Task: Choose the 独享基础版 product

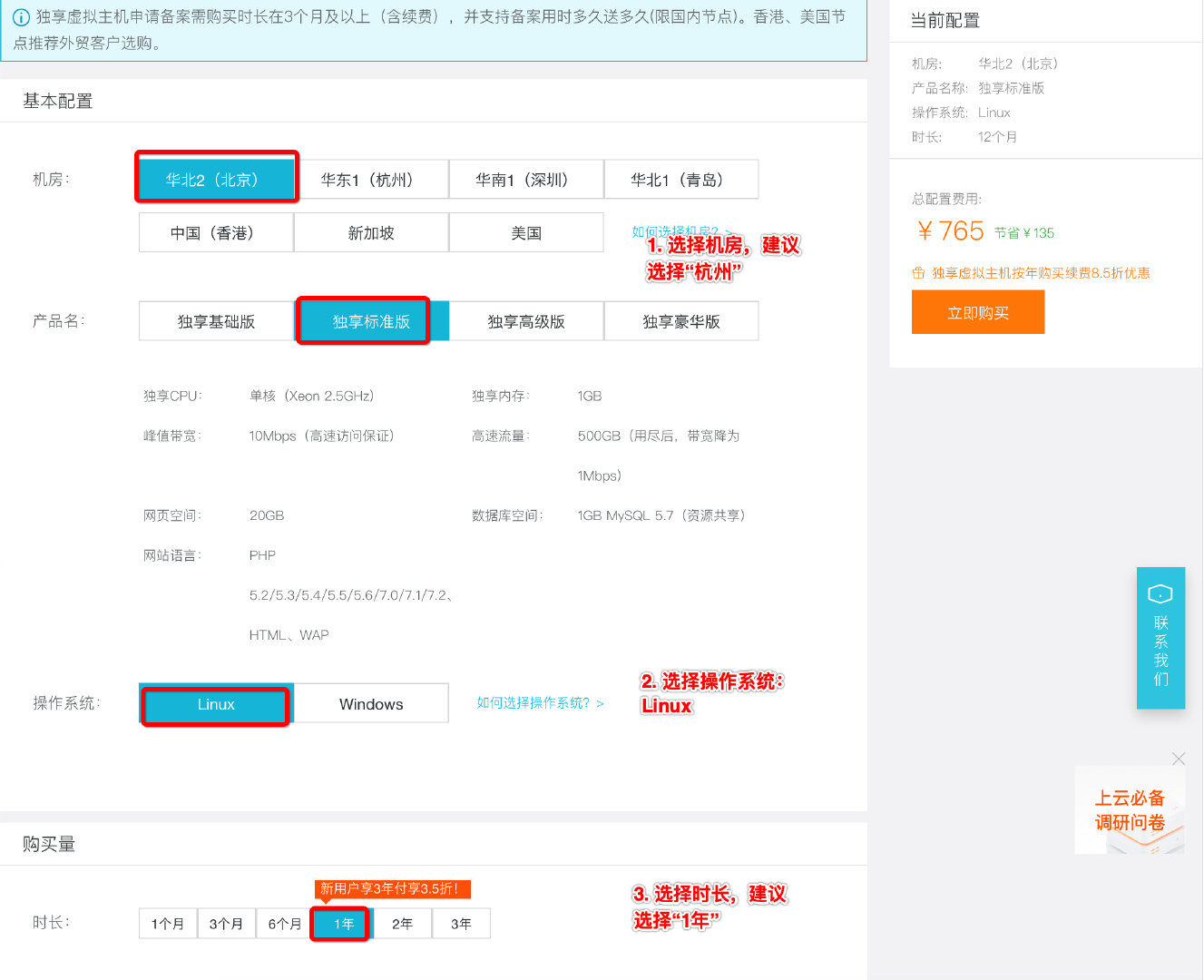Action: tap(215, 320)
